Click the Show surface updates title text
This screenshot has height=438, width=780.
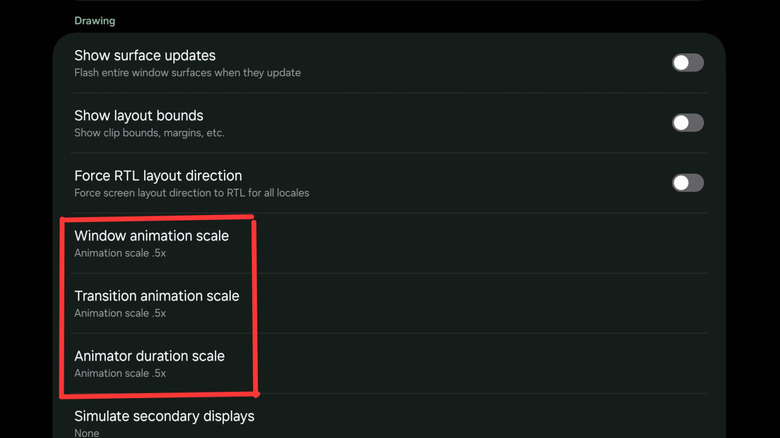pos(144,56)
